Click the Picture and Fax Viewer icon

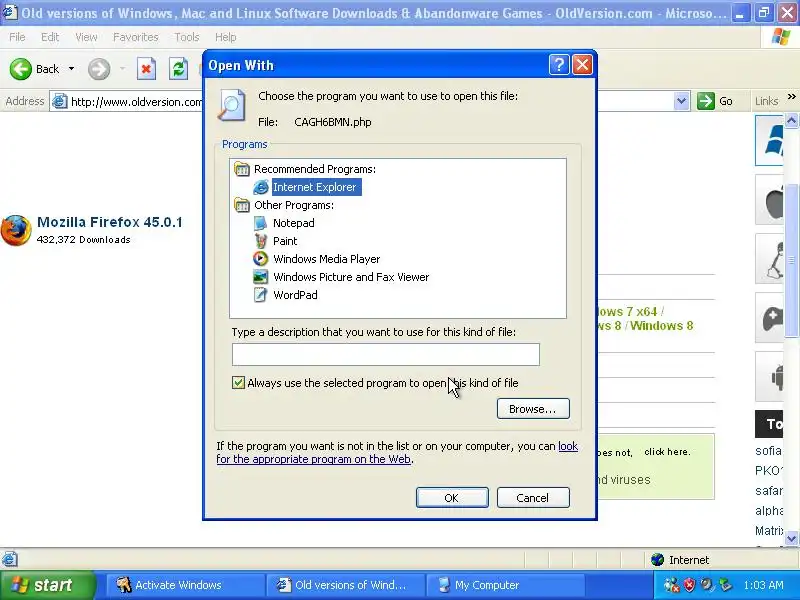[x=260, y=277]
